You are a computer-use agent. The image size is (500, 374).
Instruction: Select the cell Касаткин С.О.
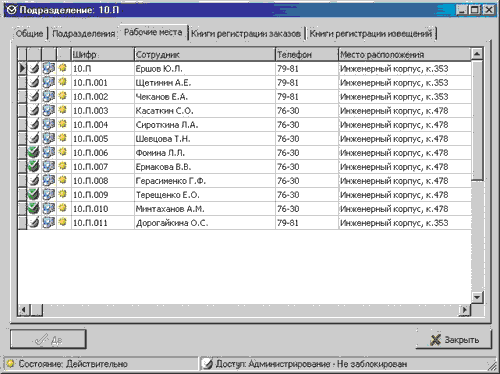coord(205,111)
